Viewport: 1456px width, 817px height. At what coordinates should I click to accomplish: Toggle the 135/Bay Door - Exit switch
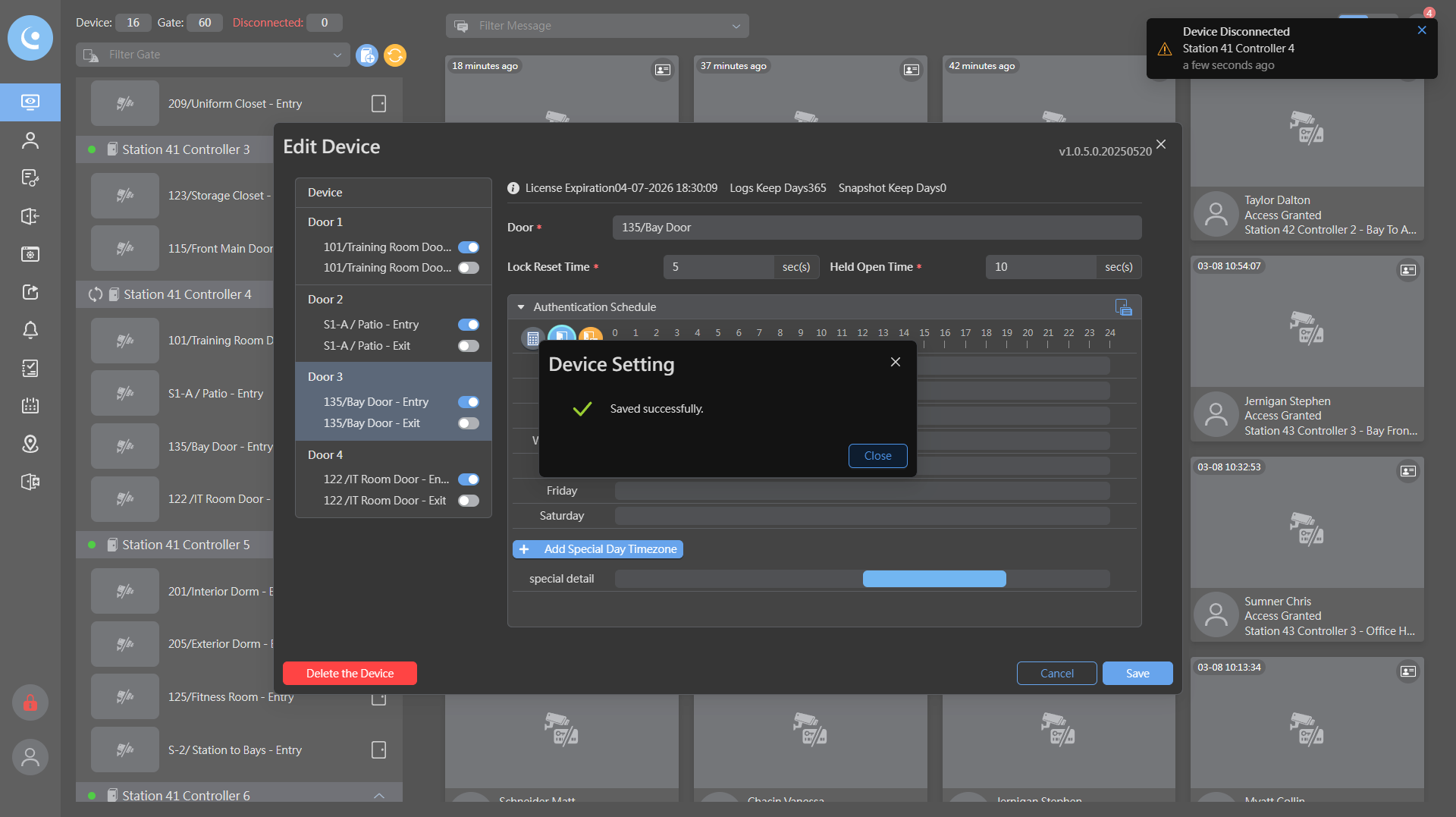469,423
